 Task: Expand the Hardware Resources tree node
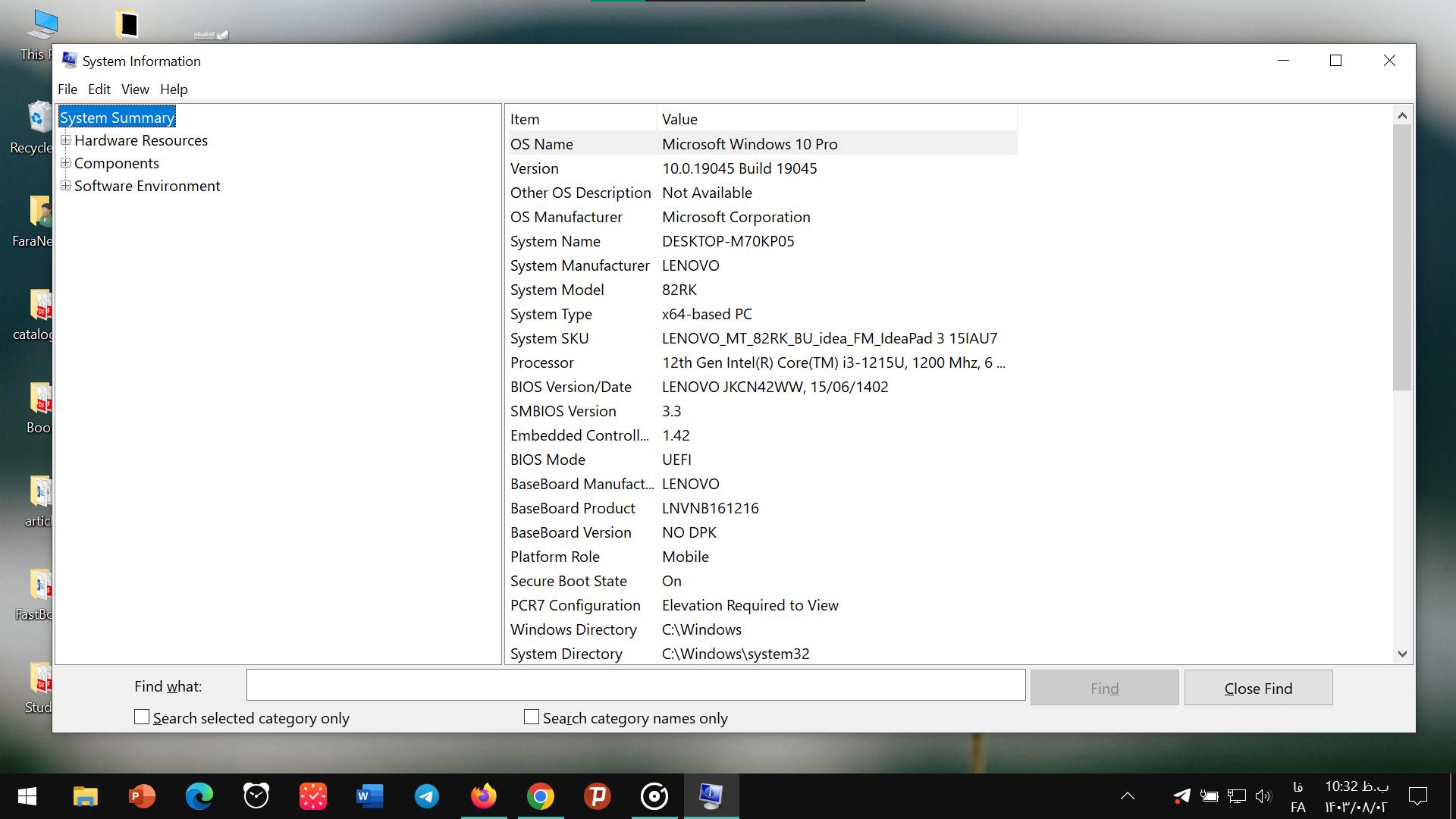pos(66,140)
